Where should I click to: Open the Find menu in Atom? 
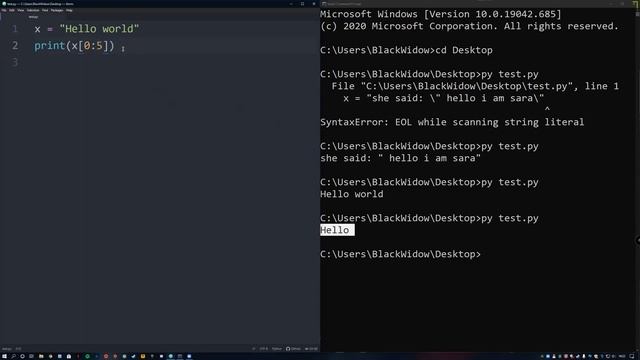(x=45, y=10)
